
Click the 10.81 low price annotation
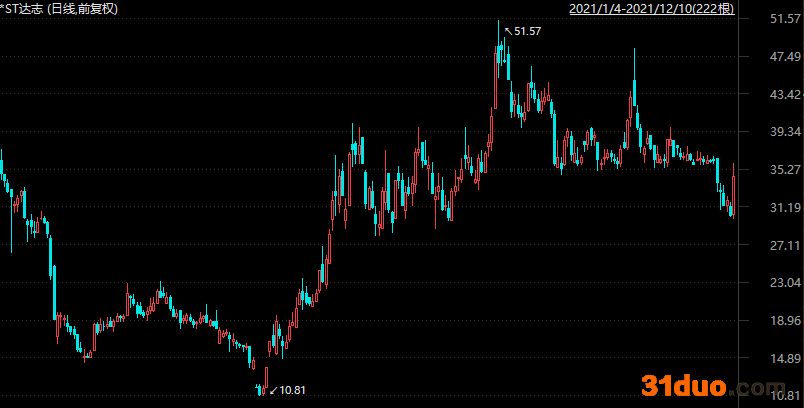292,390
